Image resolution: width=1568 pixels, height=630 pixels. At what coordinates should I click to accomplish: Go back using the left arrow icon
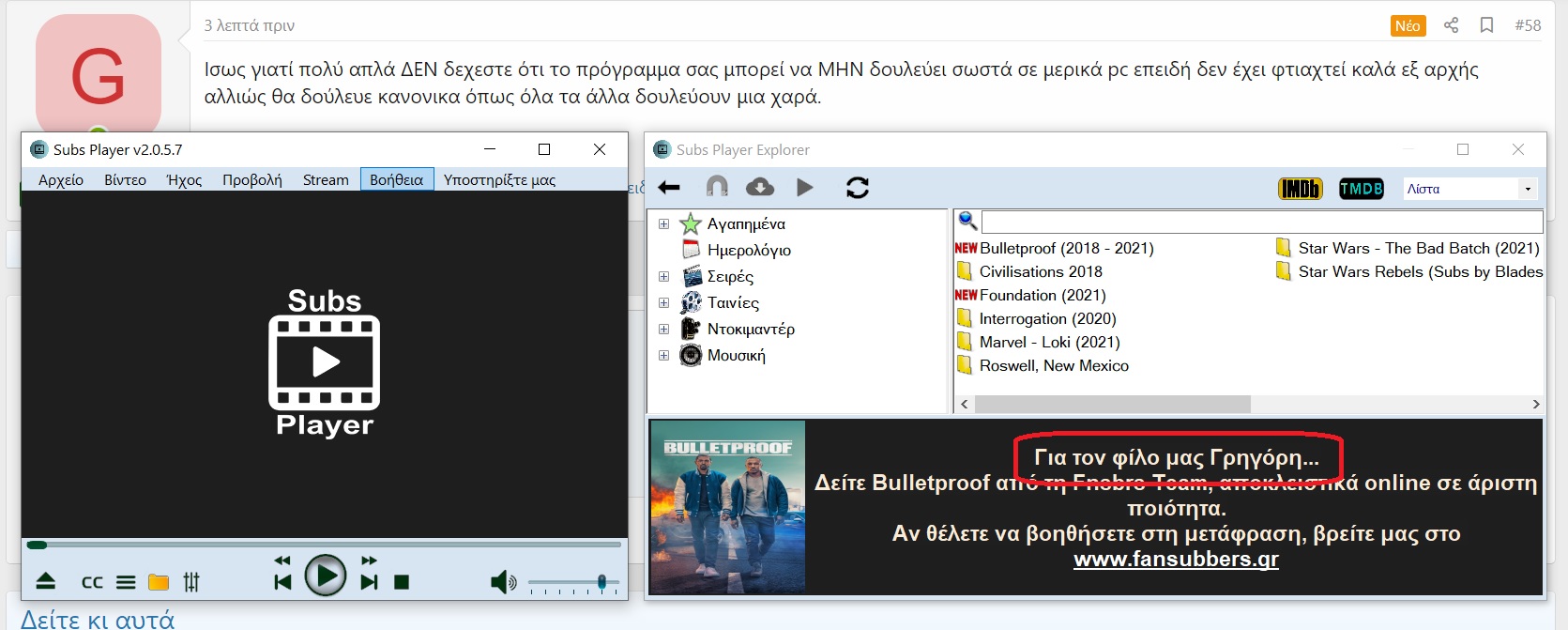(669, 188)
